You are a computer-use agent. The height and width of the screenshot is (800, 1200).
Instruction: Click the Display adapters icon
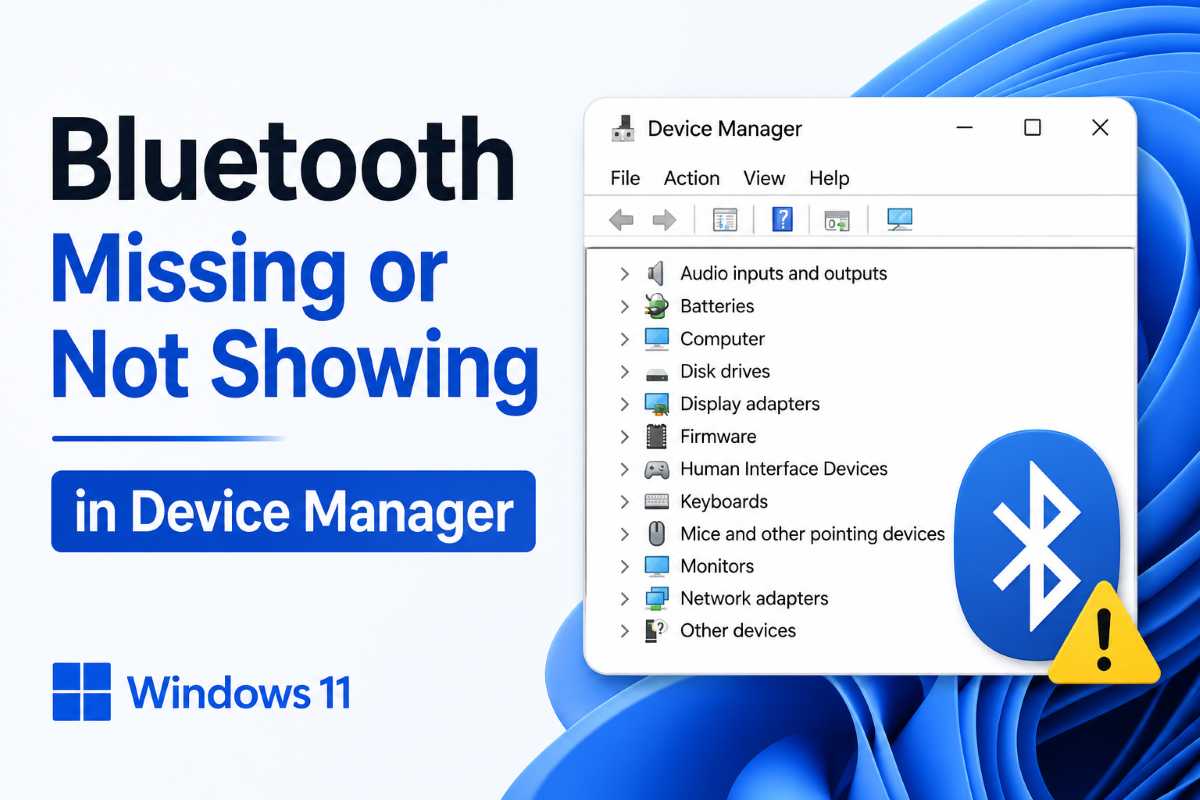tap(656, 404)
